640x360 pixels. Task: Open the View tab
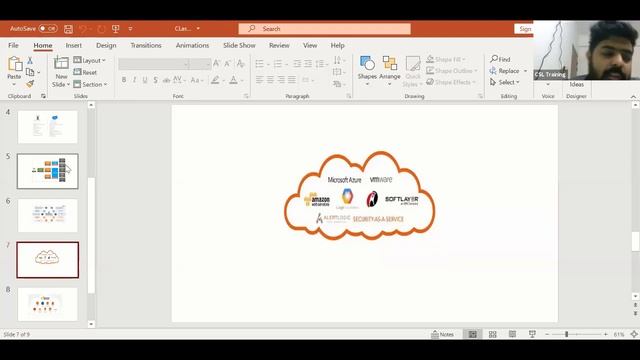(310, 45)
